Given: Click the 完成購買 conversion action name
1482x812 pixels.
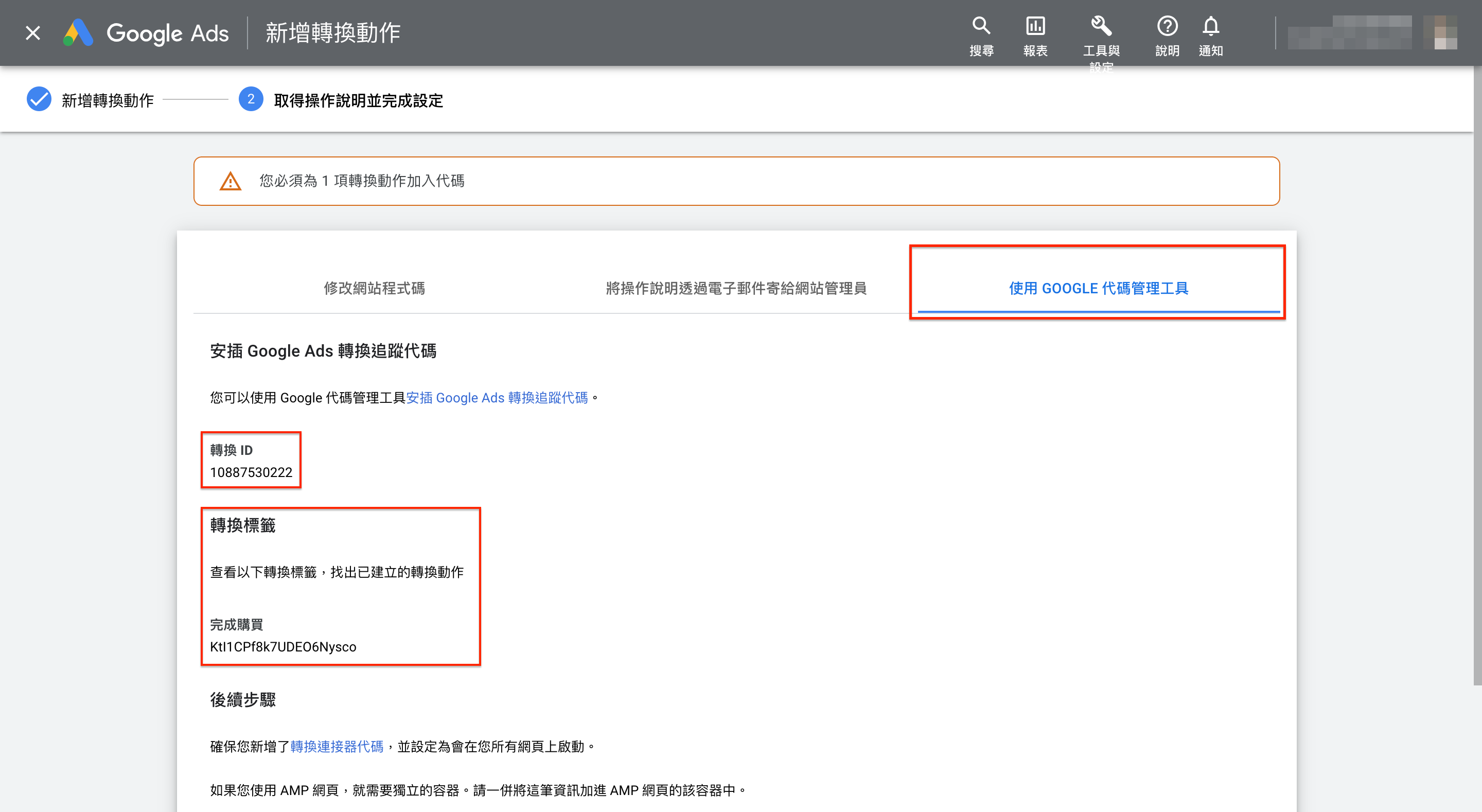Looking at the screenshot, I should (x=237, y=624).
